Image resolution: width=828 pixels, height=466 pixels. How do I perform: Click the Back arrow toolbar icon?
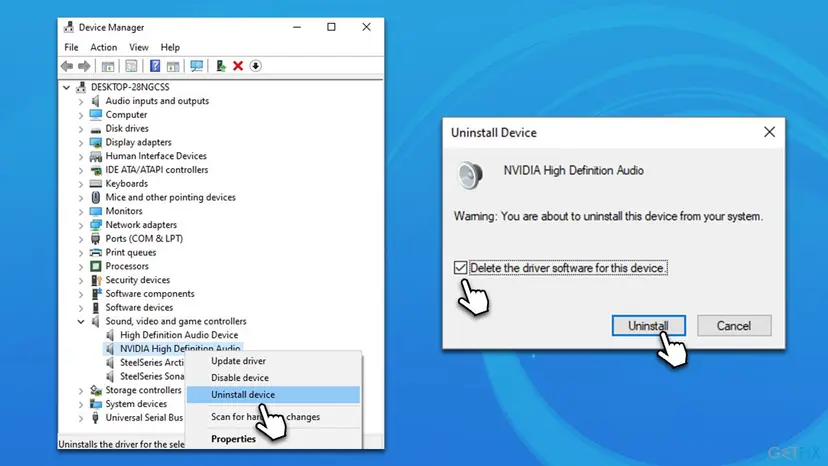(67, 66)
